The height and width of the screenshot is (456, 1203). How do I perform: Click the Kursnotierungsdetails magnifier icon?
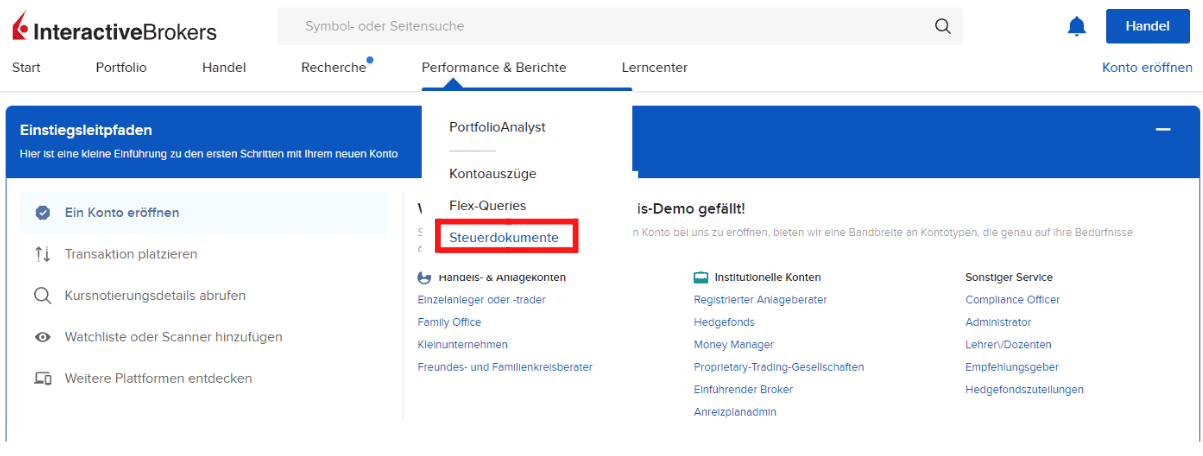[x=42, y=296]
